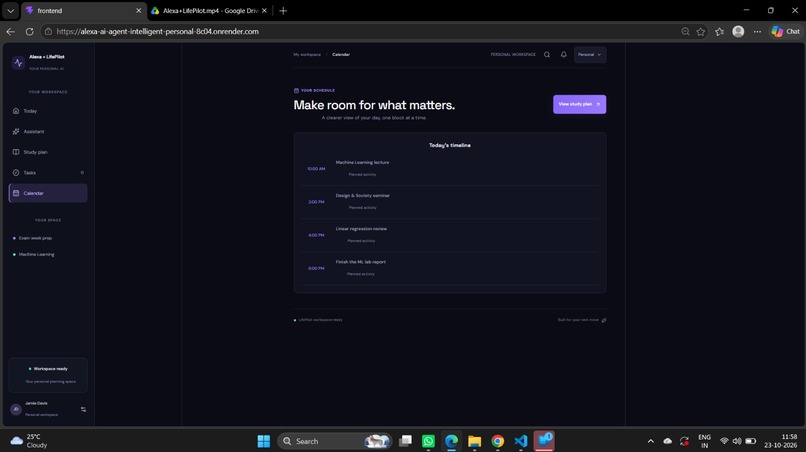Screen dimensions: 806x452
Task: Open Visual Studio Code from the taskbar
Action: 521,441
